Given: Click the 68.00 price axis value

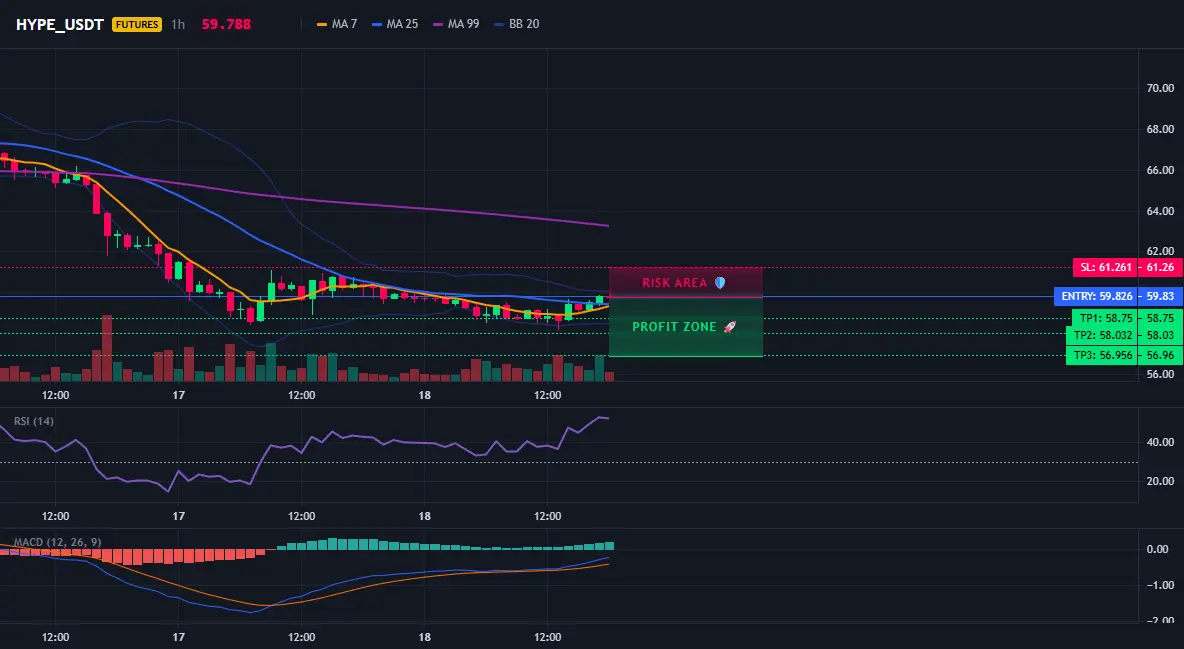Looking at the screenshot, I should point(1161,129).
